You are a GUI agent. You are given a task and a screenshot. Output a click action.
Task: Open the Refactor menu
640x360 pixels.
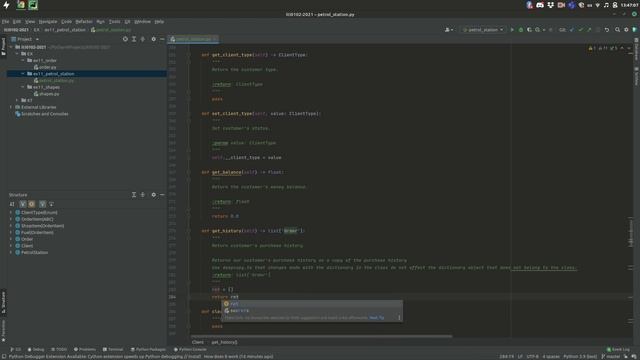(x=84, y=21)
